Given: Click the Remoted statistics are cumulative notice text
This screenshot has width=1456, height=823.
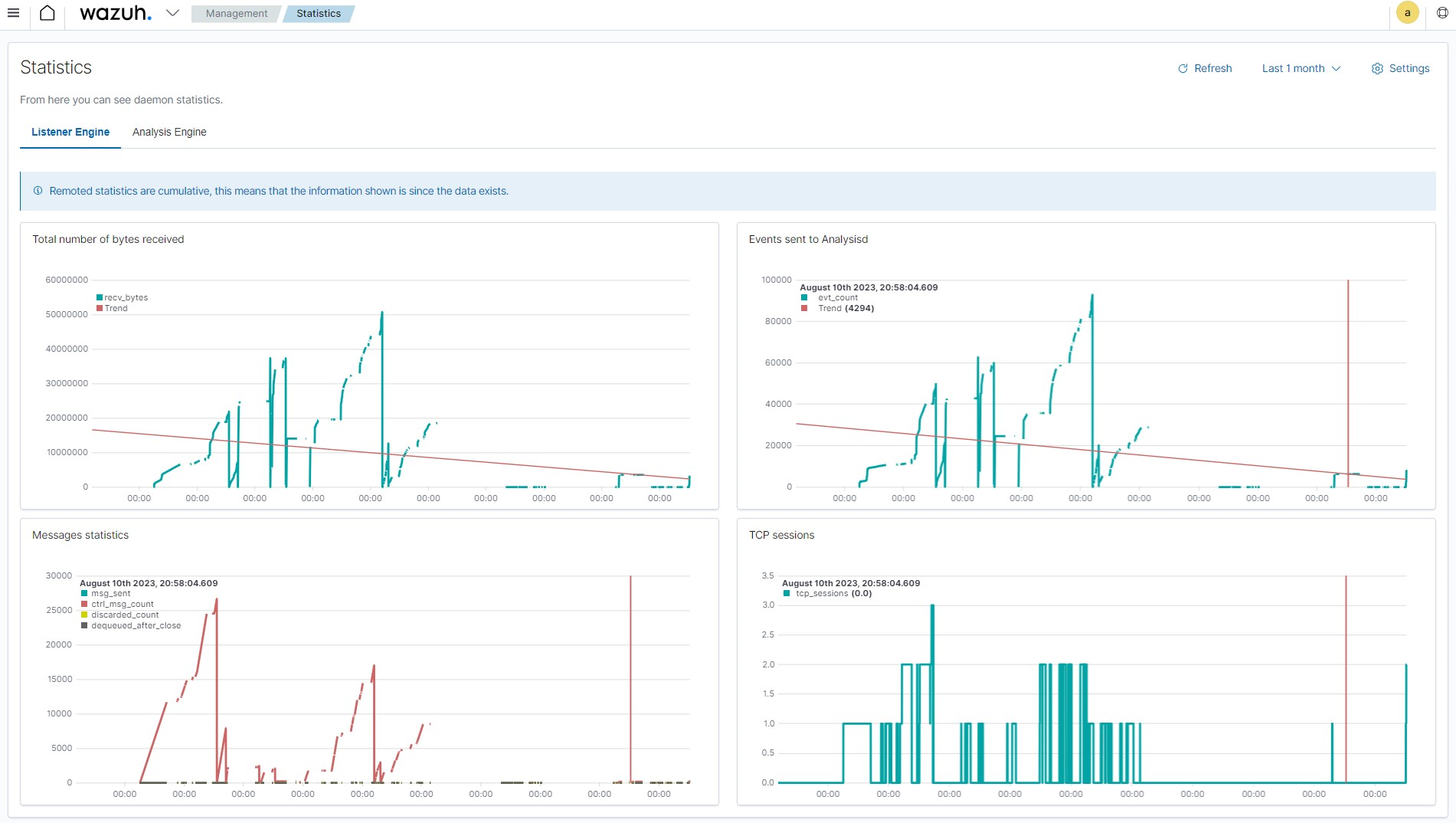Looking at the screenshot, I should 279,191.
